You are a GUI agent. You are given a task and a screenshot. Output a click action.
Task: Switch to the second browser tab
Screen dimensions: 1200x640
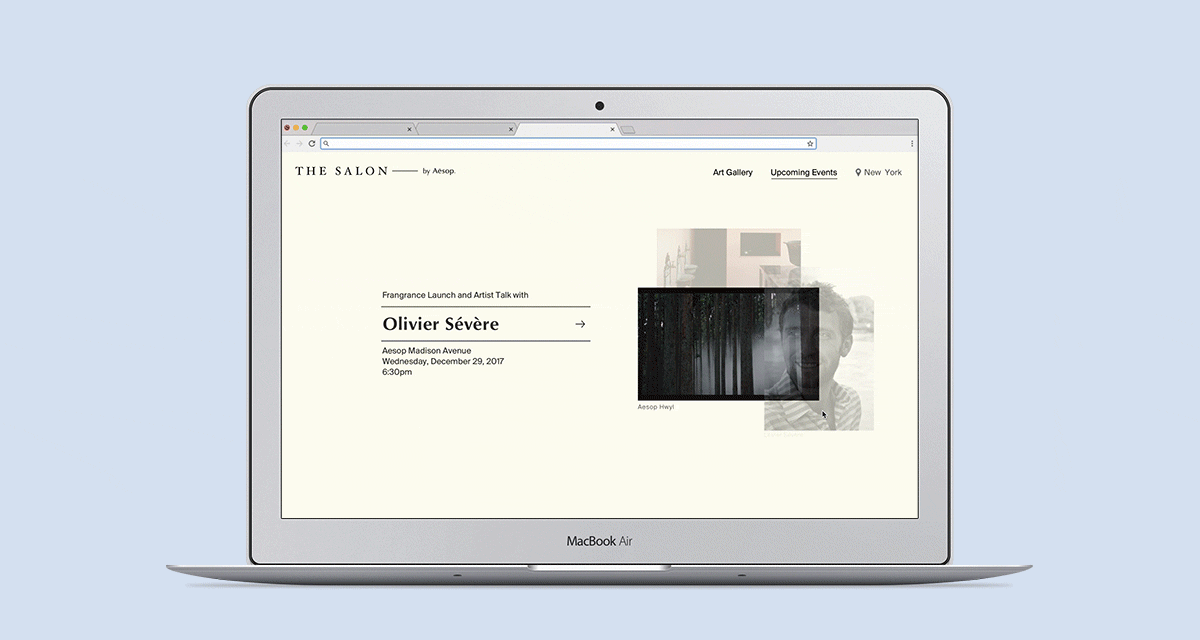coord(466,129)
